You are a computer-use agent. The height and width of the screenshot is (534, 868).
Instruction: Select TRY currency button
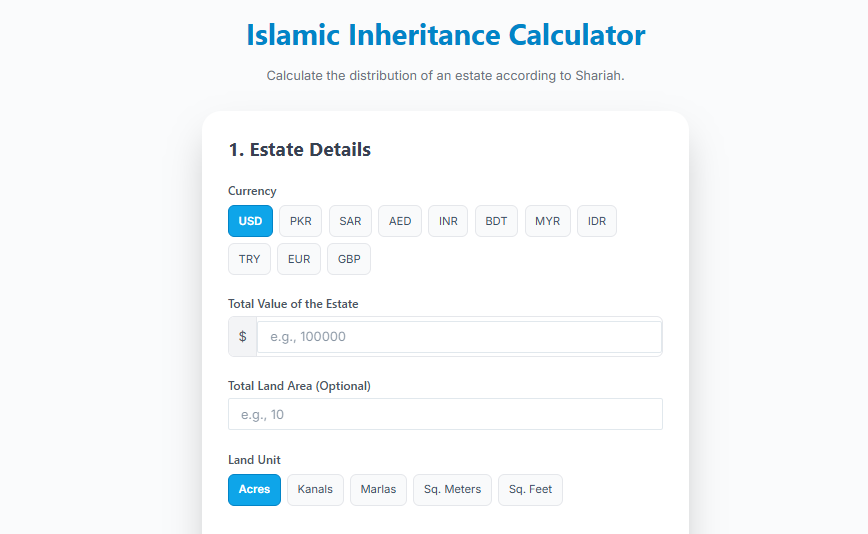point(249,259)
